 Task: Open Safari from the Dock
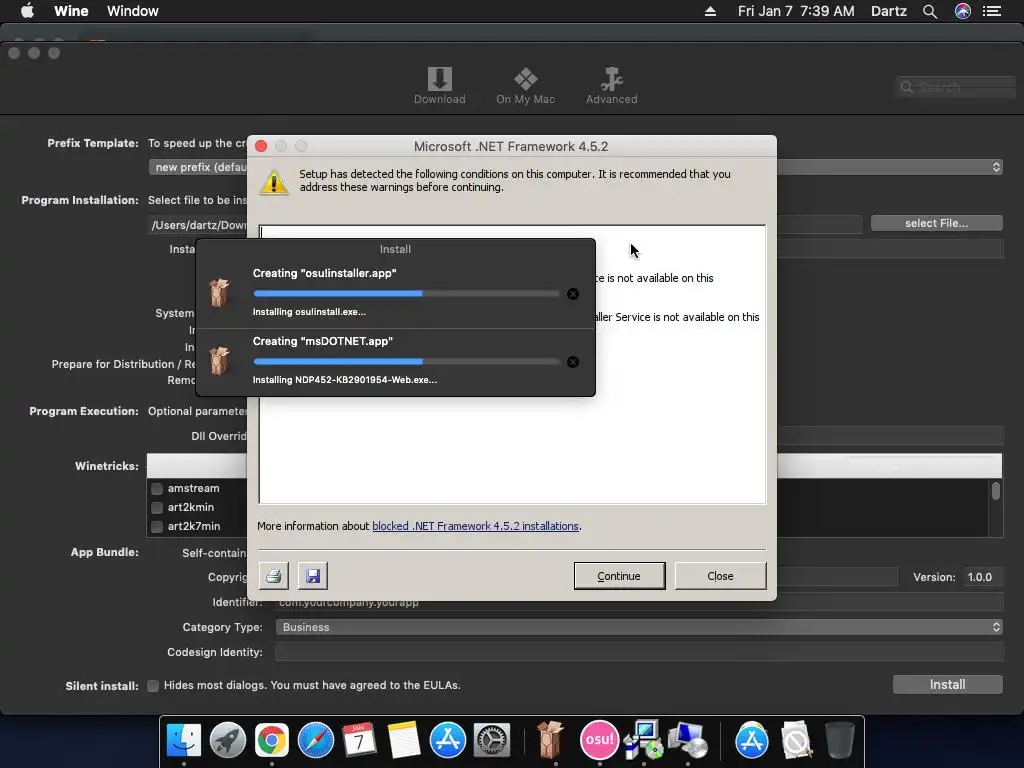tap(315, 740)
